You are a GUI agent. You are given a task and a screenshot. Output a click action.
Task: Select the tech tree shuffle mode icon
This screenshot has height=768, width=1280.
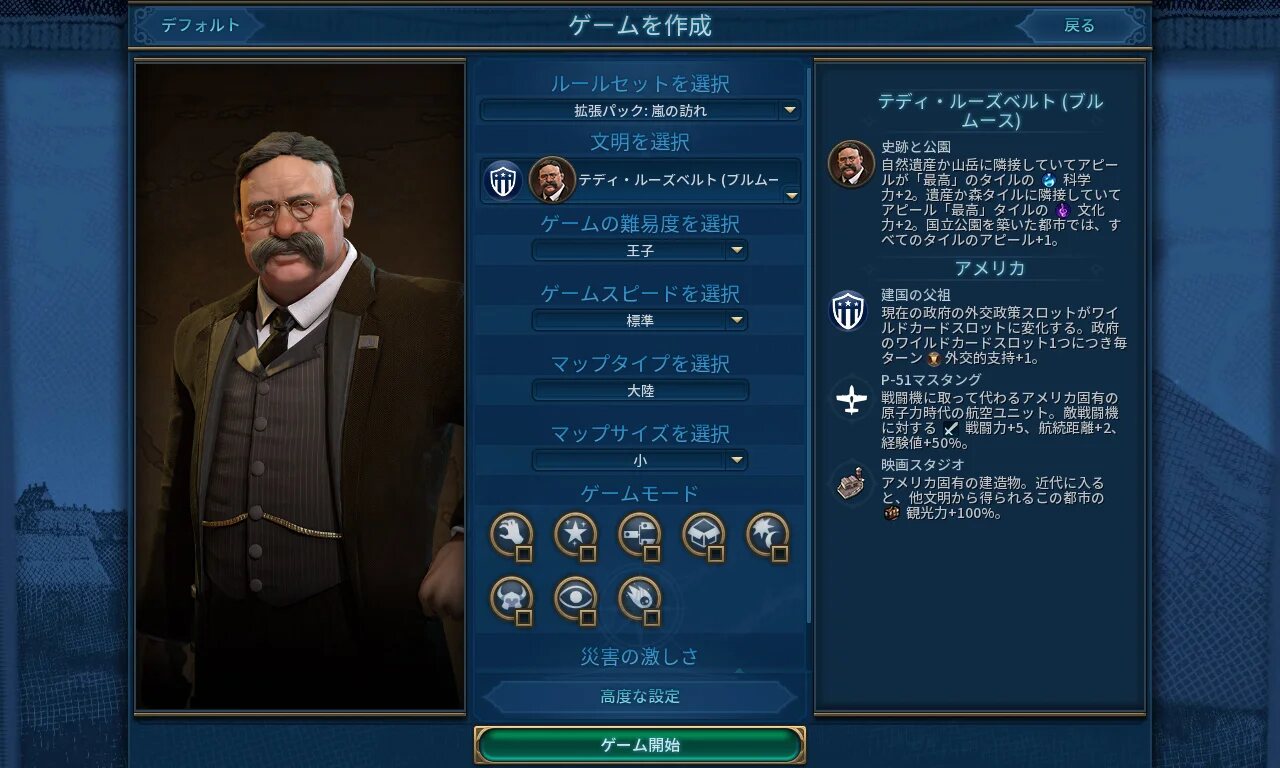[640, 535]
